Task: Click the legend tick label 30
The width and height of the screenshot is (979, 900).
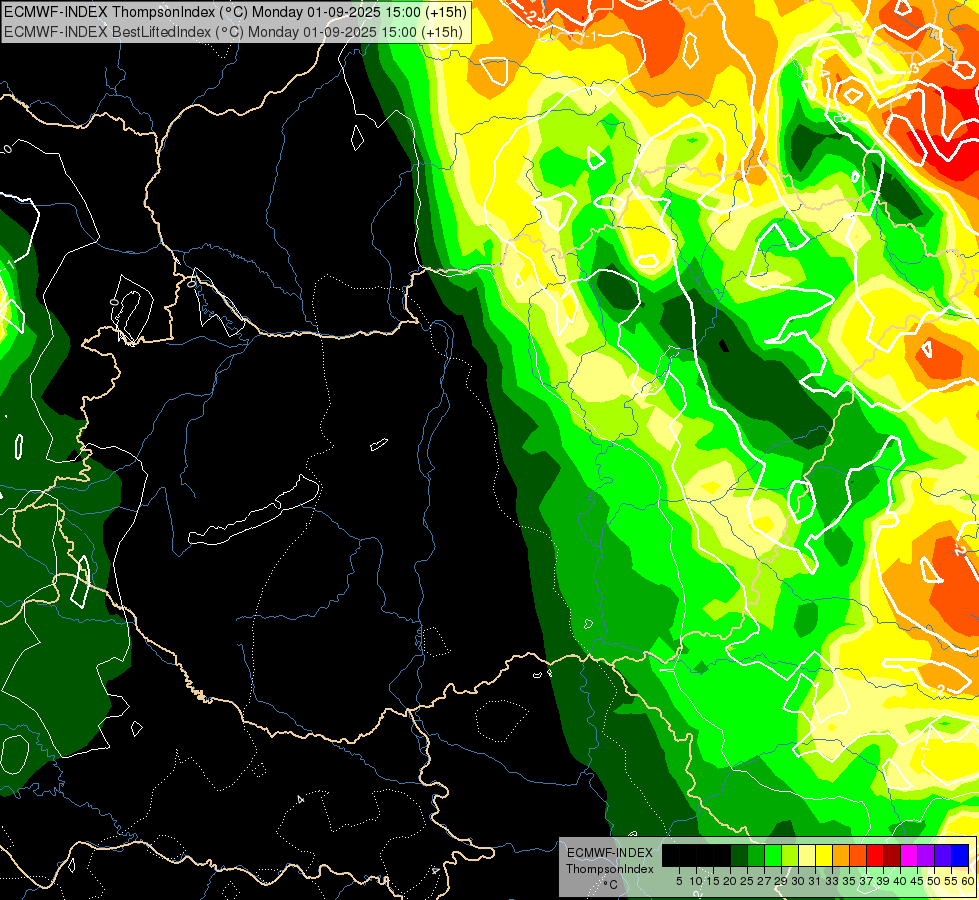Action: (798, 881)
